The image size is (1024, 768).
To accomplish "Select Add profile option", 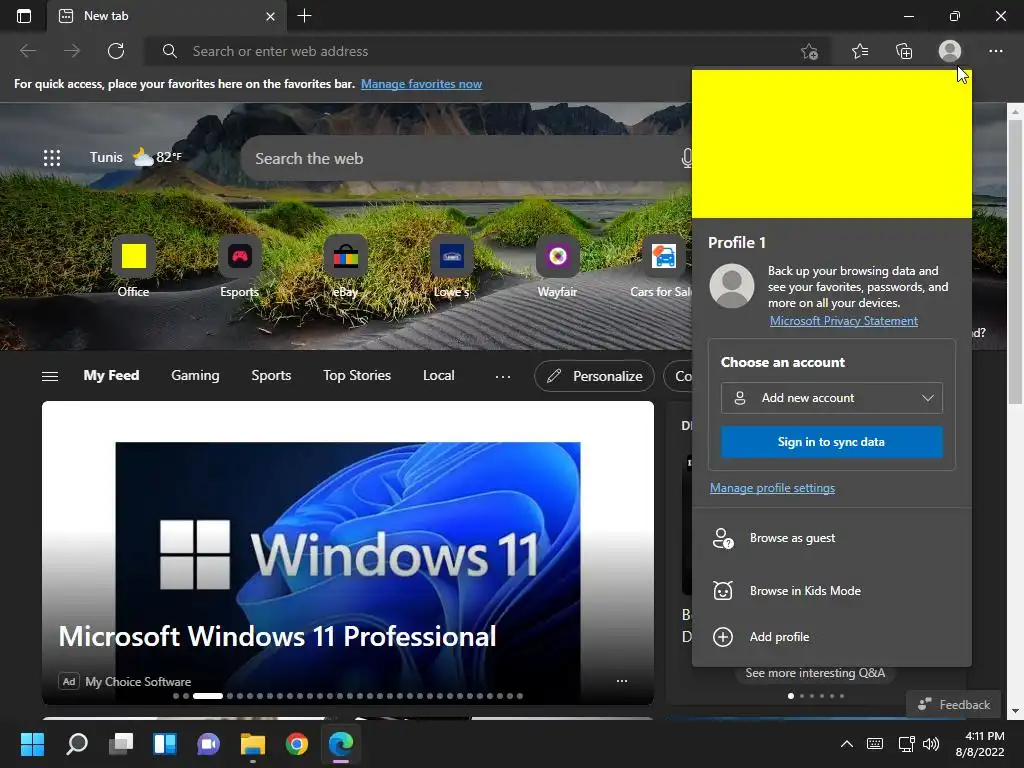I will pos(831,637).
